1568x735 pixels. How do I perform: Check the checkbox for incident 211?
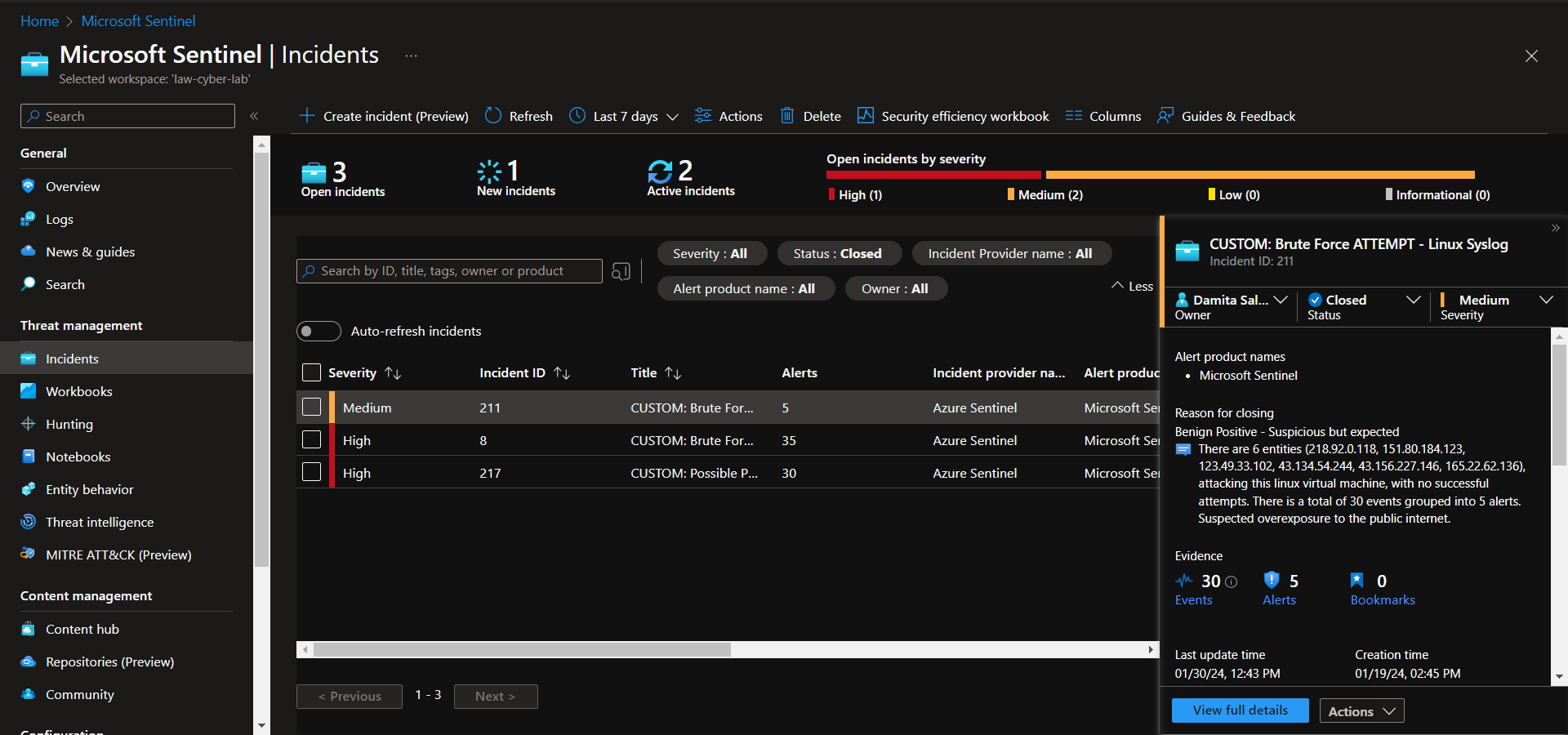pyautogui.click(x=311, y=407)
